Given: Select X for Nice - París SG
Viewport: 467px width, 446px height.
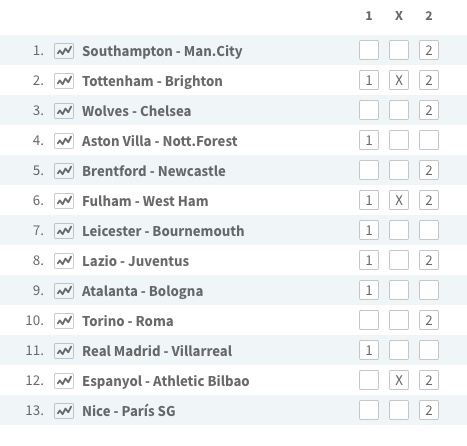Looking at the screenshot, I should tap(399, 410).
